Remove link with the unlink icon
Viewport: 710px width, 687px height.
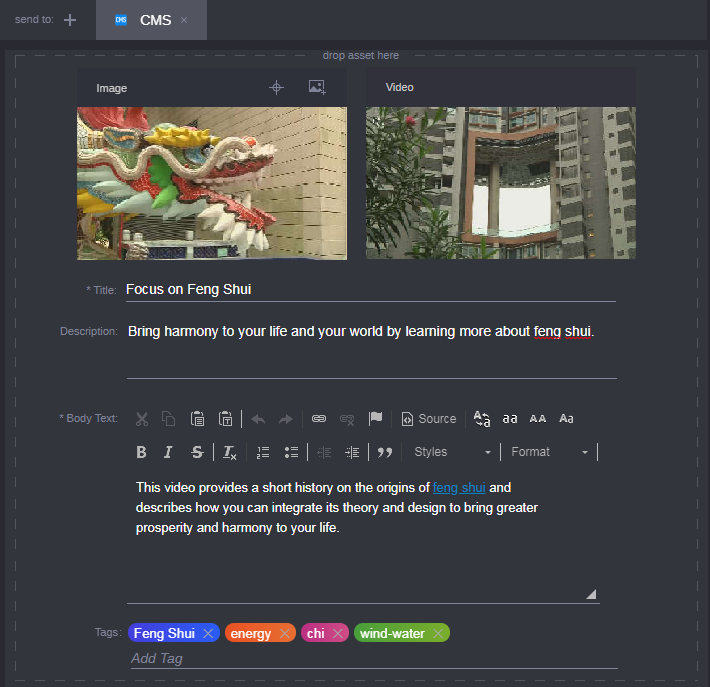click(x=347, y=419)
